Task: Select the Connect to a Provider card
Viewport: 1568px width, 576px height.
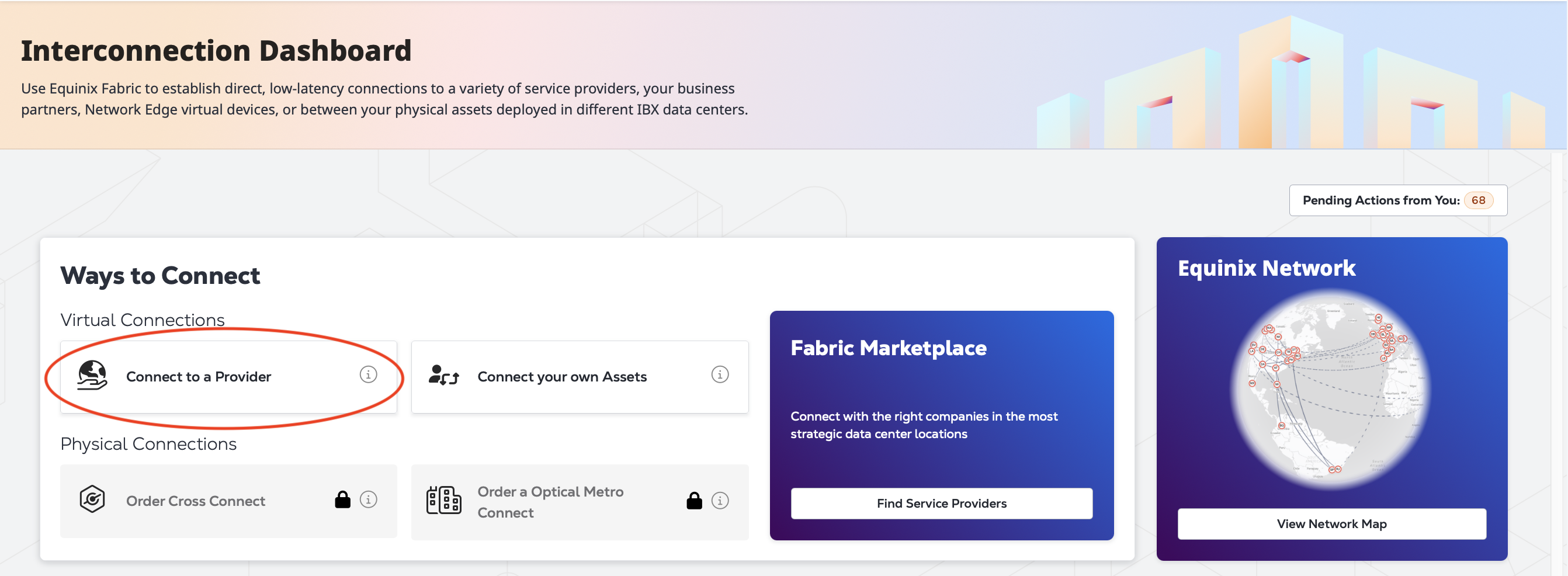Action: pyautogui.click(x=228, y=377)
